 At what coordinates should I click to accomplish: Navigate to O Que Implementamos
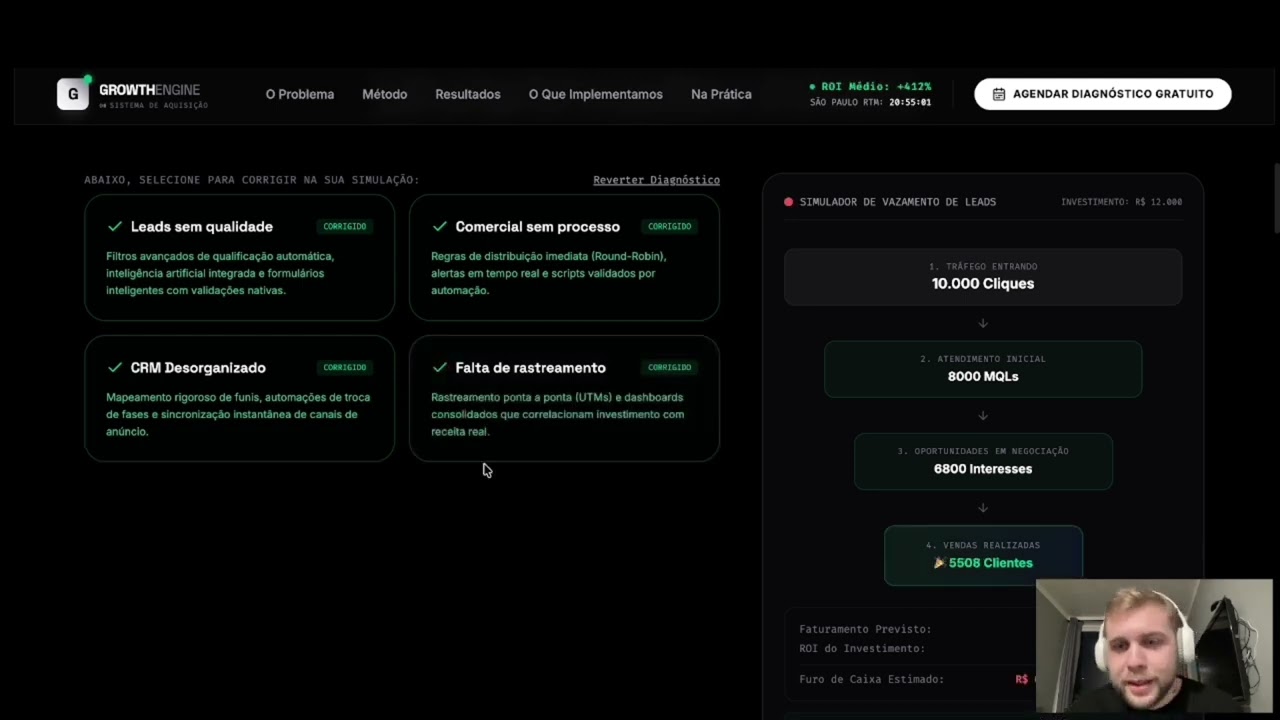(596, 94)
